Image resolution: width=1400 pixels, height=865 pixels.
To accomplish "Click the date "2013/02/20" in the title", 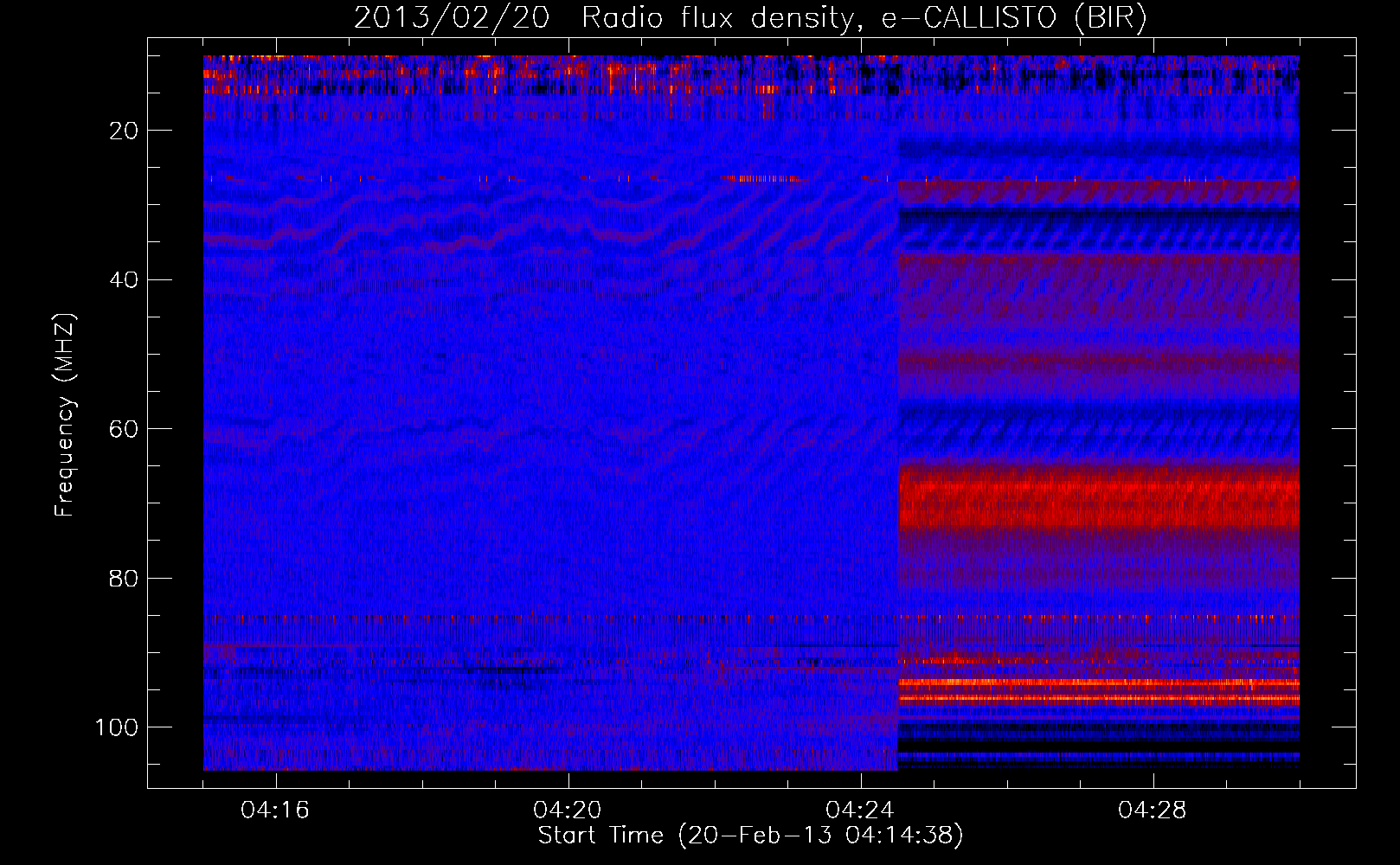I will point(452,18).
